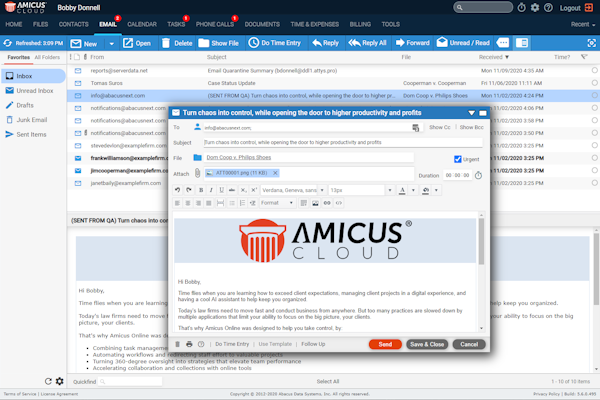600x400 pixels.
Task: Click Save & Close button
Action: click(427, 344)
